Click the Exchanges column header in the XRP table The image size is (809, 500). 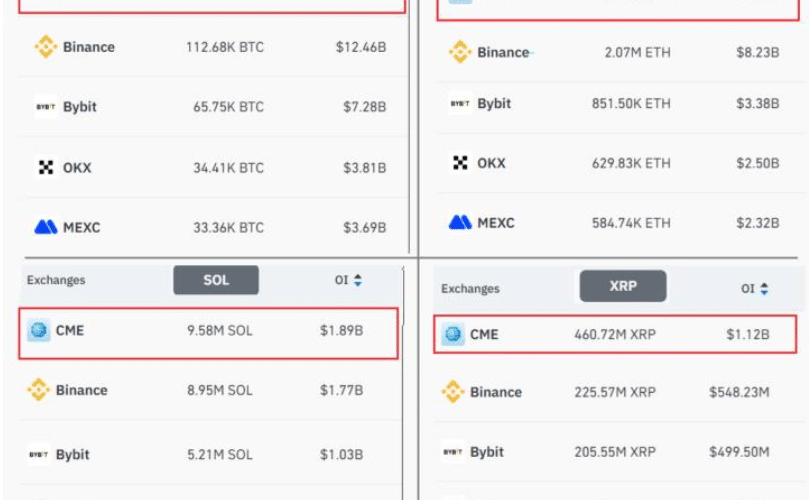[x=470, y=289]
